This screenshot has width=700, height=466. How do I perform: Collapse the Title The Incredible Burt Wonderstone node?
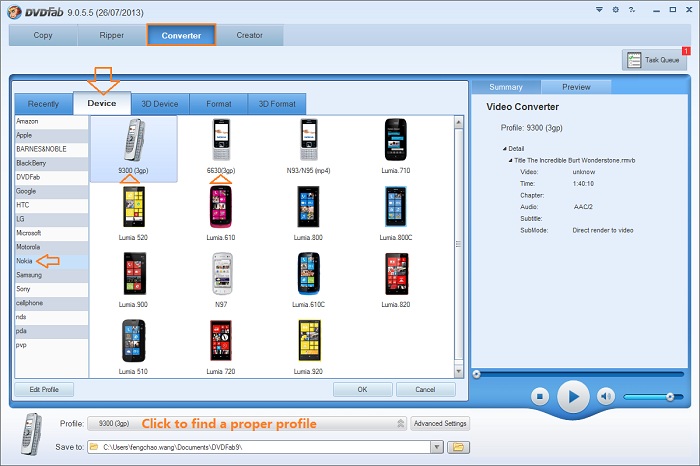(510, 160)
